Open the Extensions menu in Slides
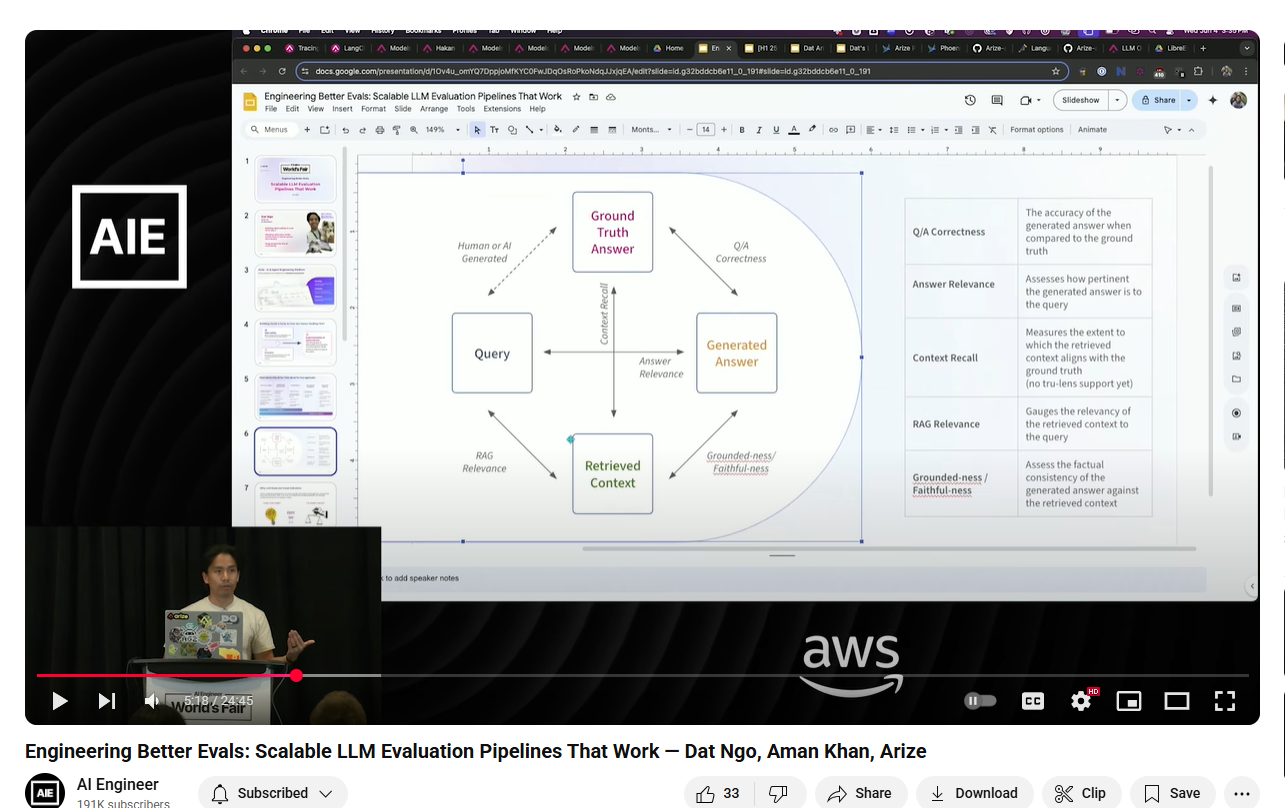Screen dimensions: 1285x808 coord(502,109)
